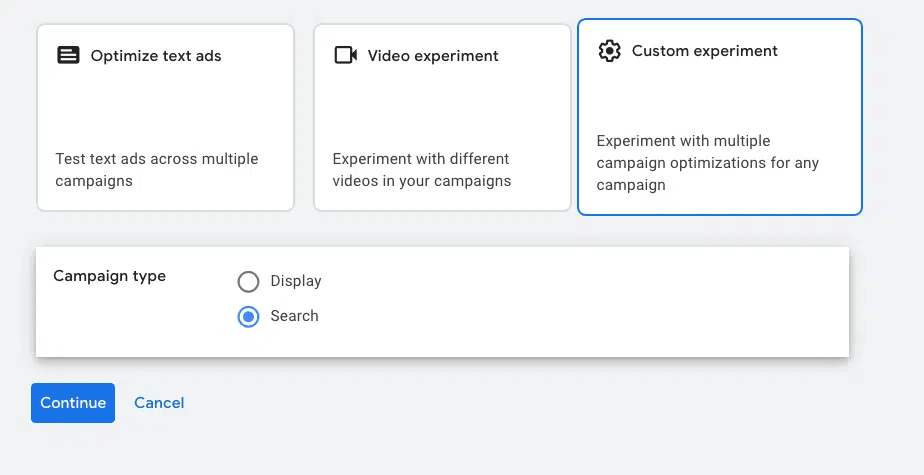Image resolution: width=924 pixels, height=475 pixels.
Task: Choose the "Custom experiment" card title
Action: tap(704, 51)
